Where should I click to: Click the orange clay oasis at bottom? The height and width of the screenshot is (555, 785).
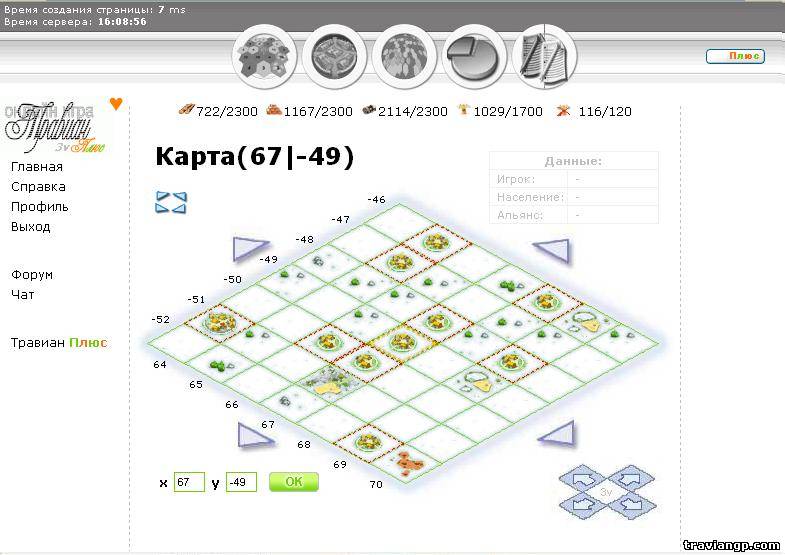(x=410, y=462)
